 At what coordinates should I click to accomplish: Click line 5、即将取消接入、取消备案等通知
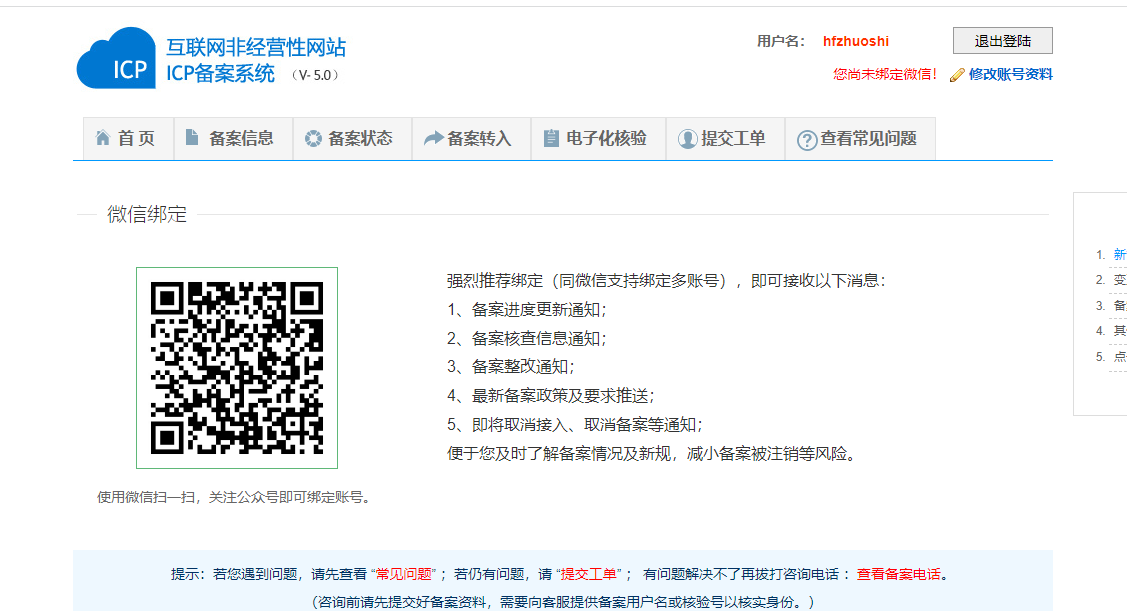tap(575, 425)
